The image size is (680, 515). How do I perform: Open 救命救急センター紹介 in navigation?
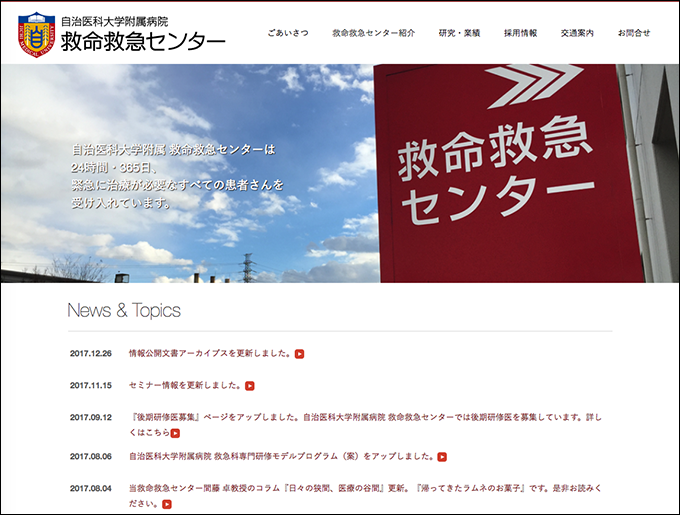pos(373,33)
